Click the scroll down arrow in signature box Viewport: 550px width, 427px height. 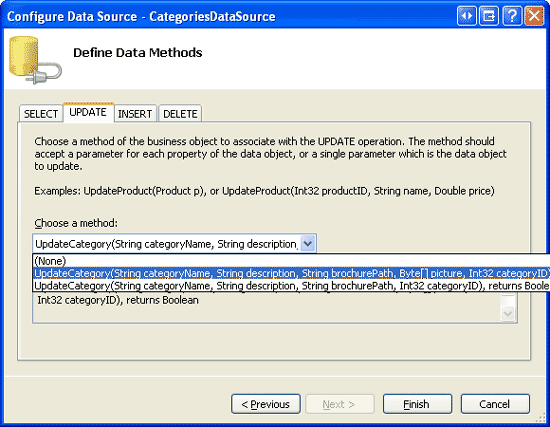pyautogui.click(x=508, y=313)
